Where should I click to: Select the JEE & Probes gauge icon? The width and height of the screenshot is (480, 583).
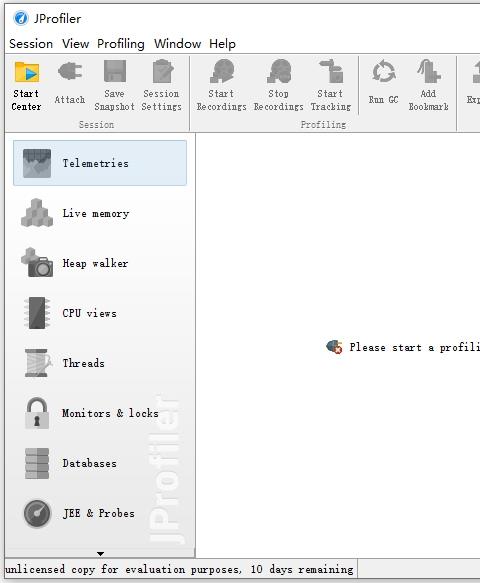[x=36, y=513]
